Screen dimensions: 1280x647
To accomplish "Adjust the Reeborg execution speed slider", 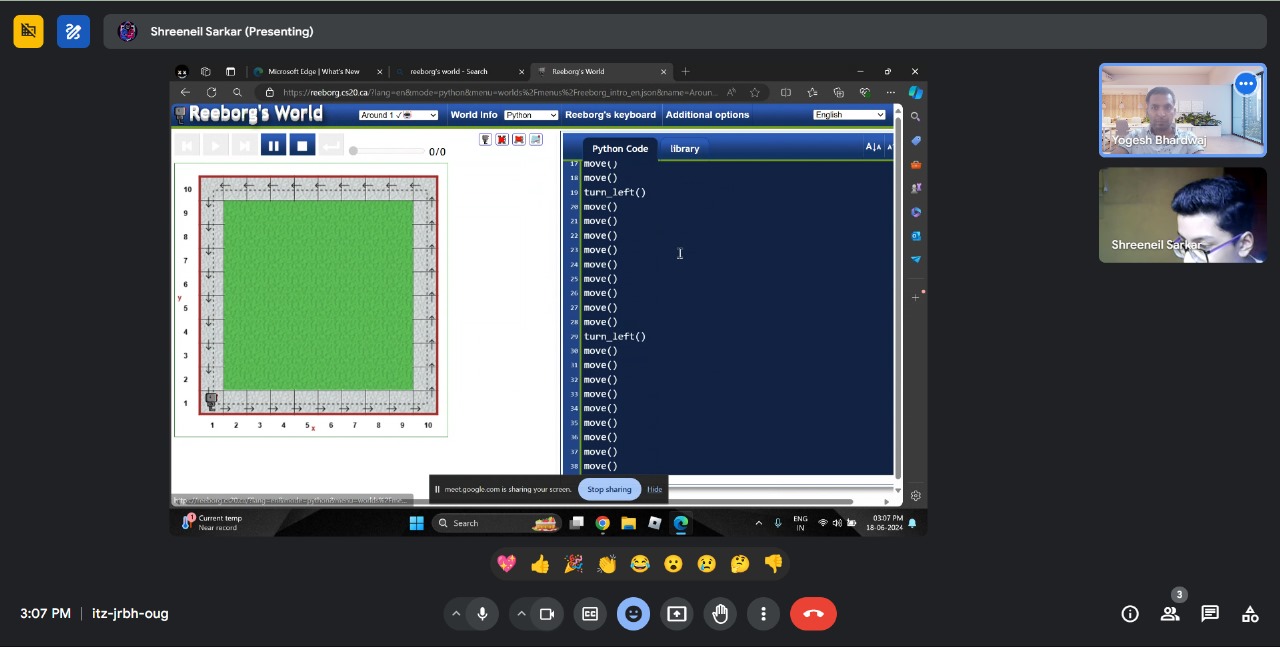I will click(386, 151).
